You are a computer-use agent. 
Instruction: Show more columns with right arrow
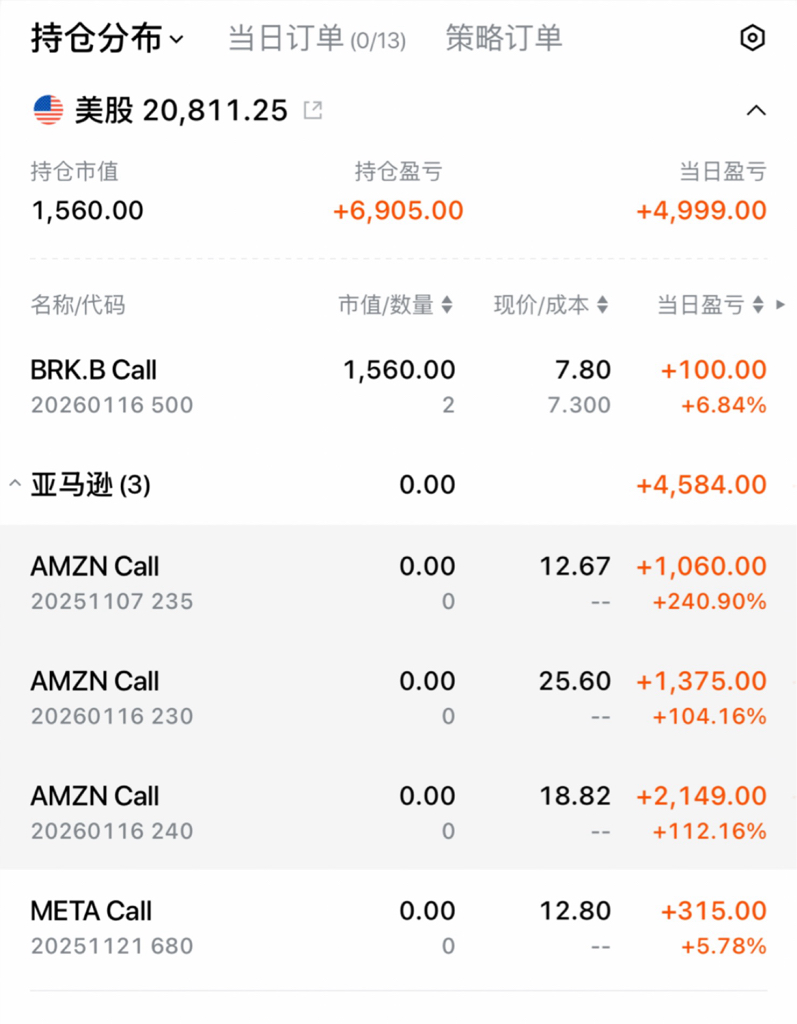pyautogui.click(x=780, y=304)
